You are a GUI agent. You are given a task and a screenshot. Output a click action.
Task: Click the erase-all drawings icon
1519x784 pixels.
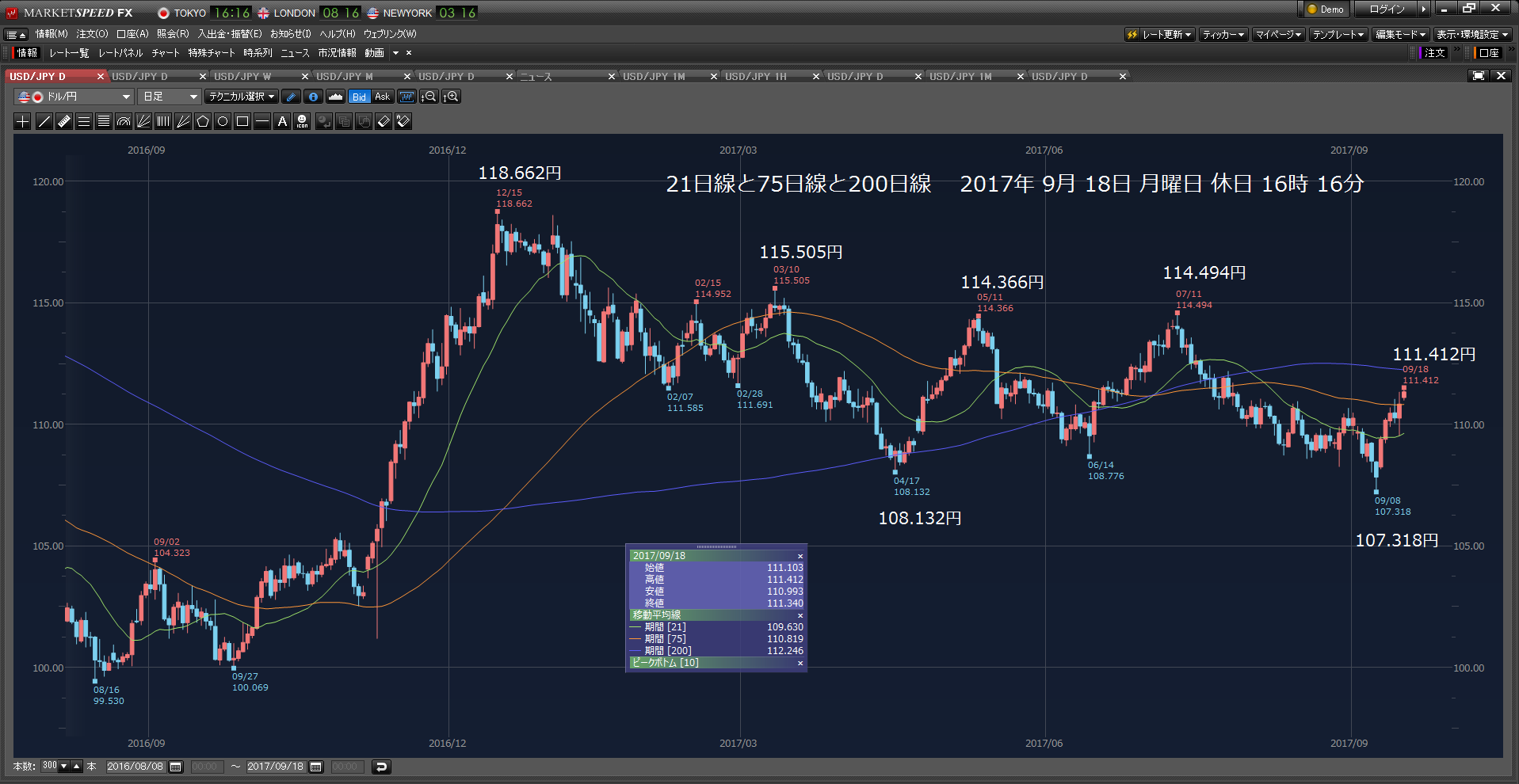pyautogui.click(x=403, y=121)
